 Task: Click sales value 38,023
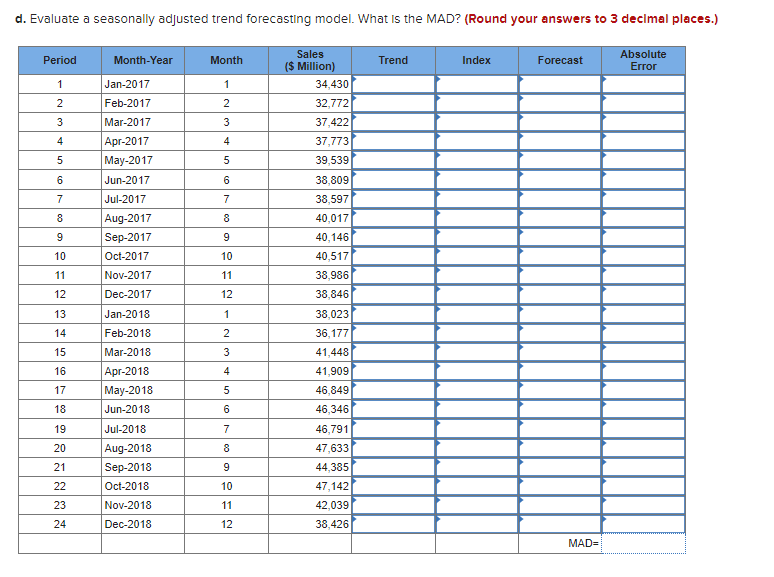[x=332, y=314]
